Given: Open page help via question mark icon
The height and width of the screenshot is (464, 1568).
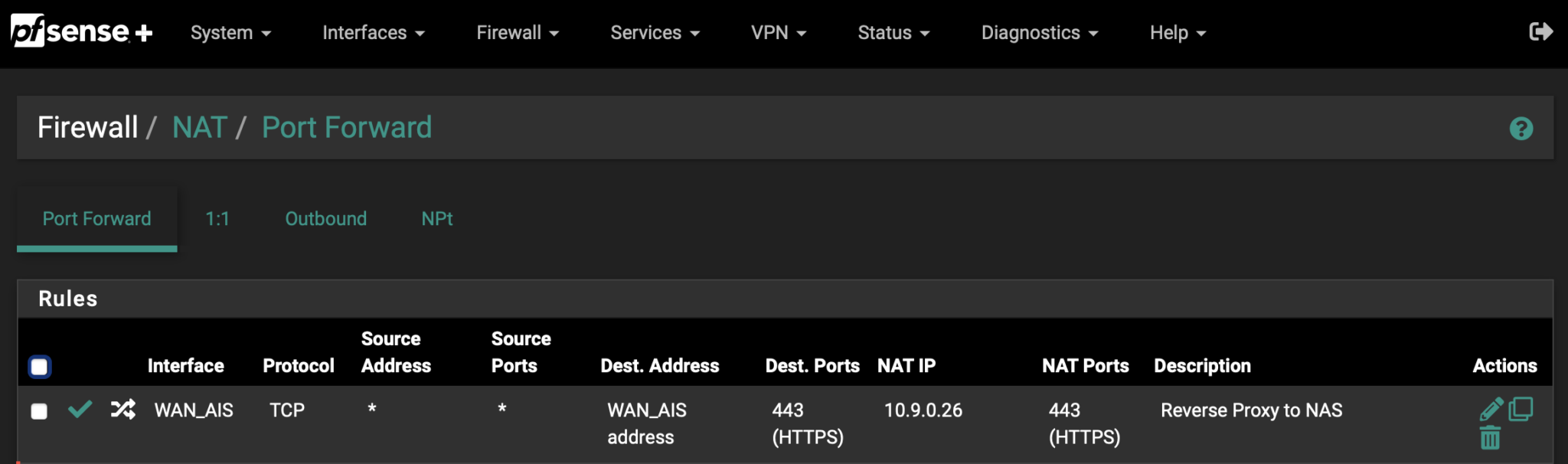Looking at the screenshot, I should coord(1522,128).
